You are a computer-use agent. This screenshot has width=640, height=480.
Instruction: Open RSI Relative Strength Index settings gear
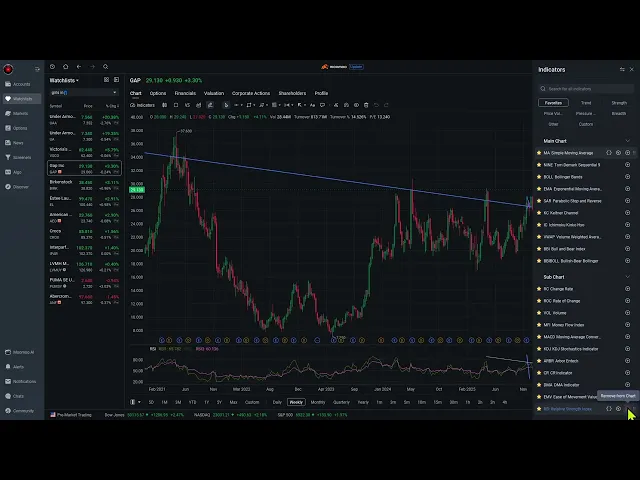click(618, 409)
